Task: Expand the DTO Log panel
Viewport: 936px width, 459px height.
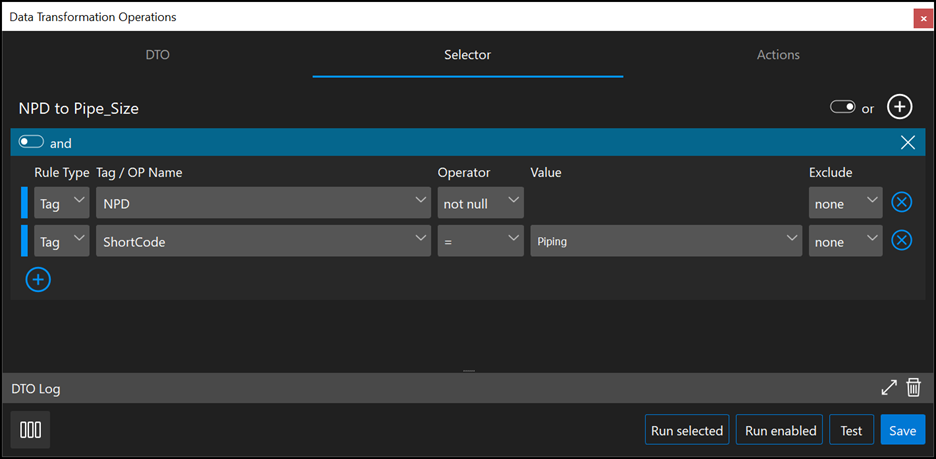Action: point(888,388)
